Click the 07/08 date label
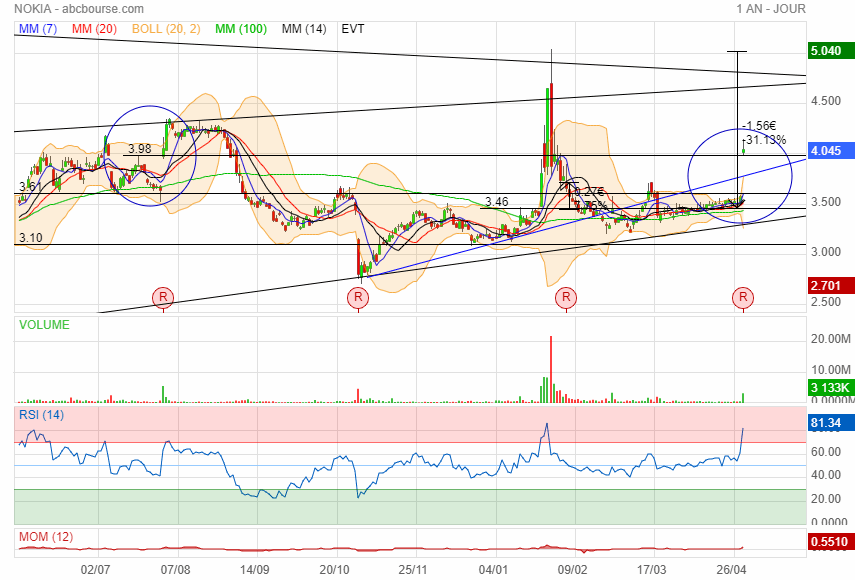This screenshot has width=855, height=580. (176, 570)
